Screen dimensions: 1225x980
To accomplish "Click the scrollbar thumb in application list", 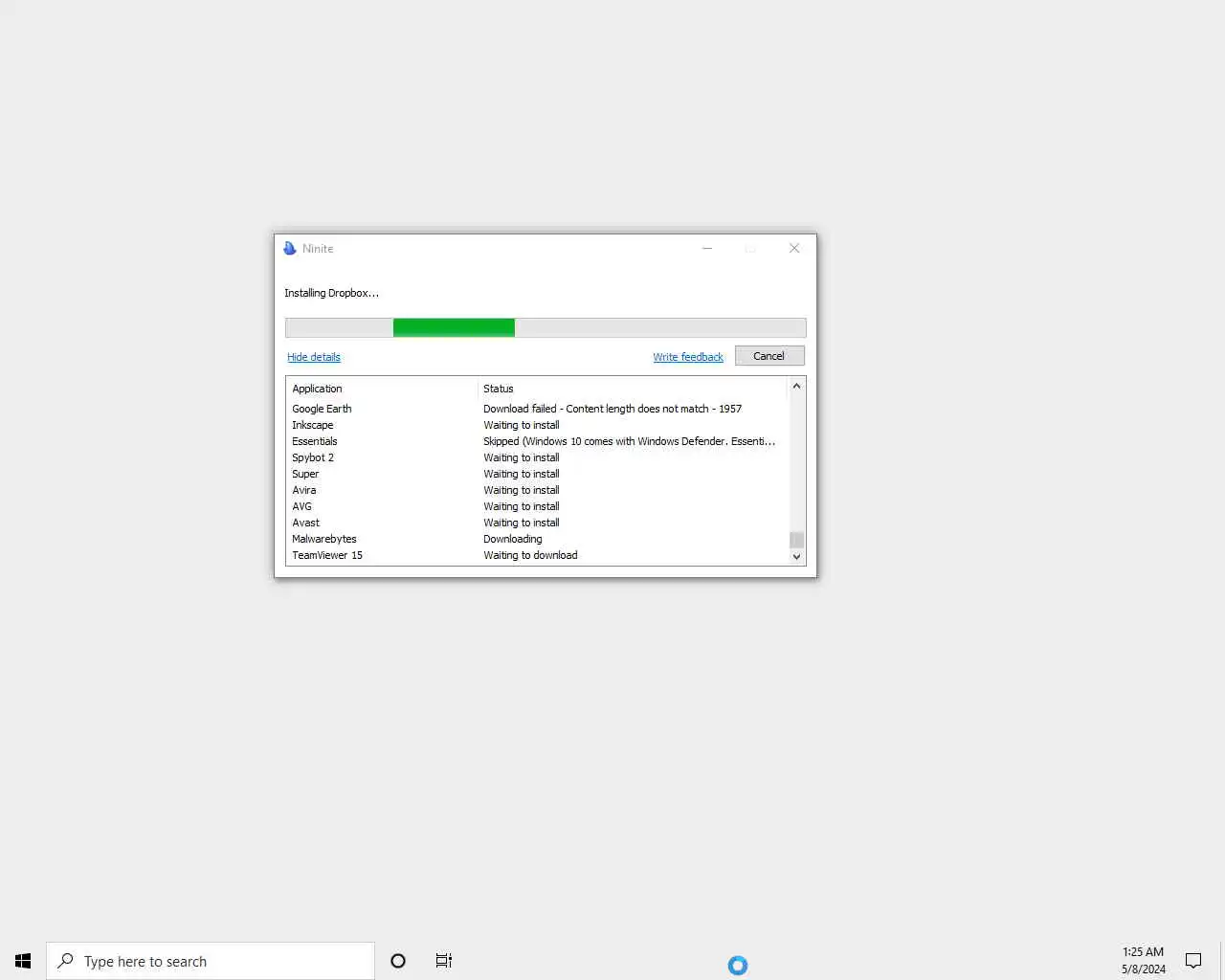I will click(x=796, y=540).
